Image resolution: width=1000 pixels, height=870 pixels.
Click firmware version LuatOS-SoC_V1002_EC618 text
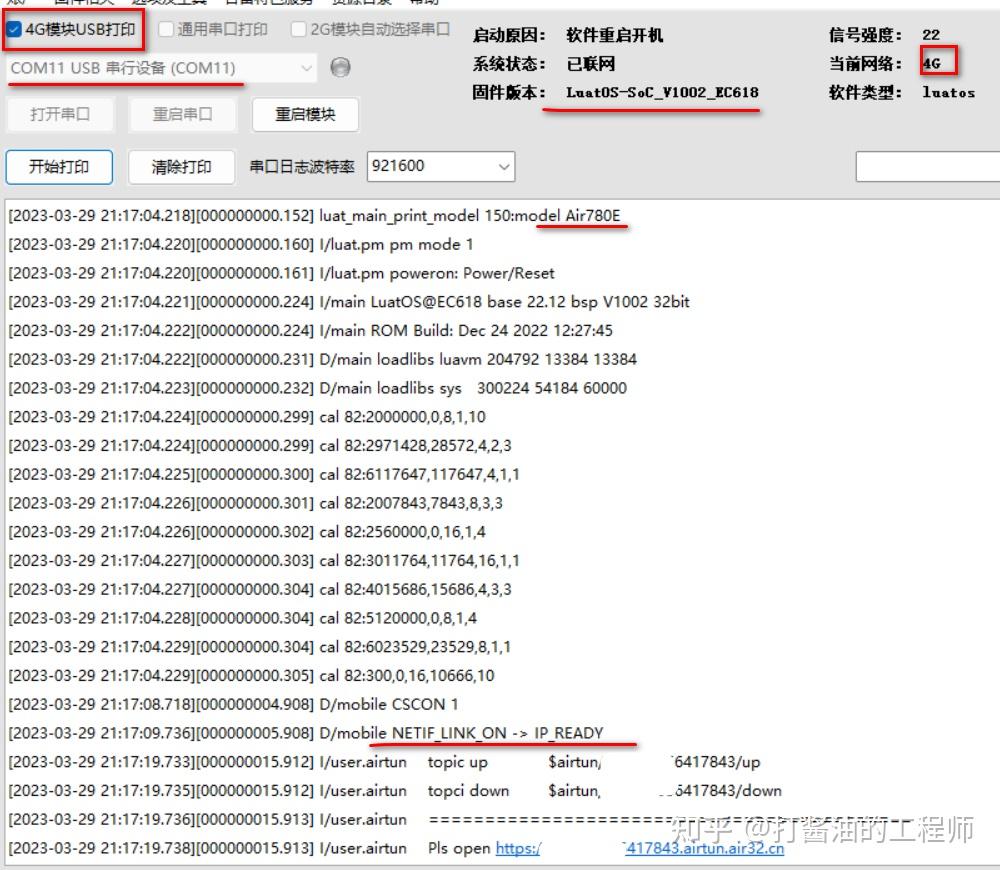point(662,92)
